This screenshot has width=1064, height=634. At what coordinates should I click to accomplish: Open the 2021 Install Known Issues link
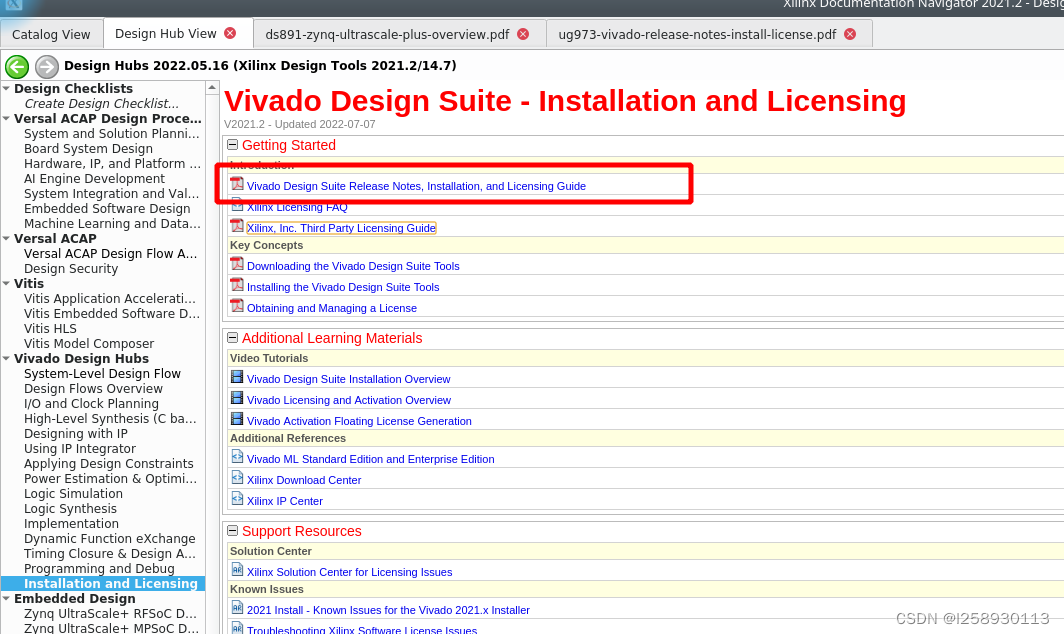[x=388, y=610]
